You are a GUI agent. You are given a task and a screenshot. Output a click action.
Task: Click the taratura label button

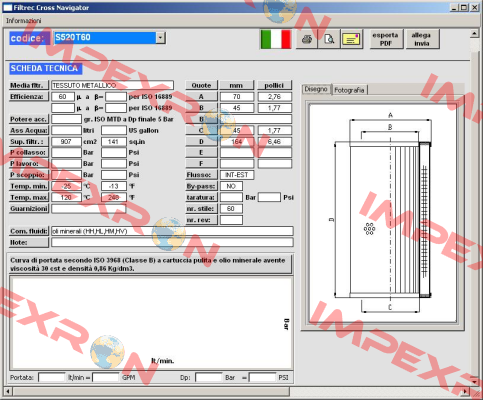click(x=201, y=197)
